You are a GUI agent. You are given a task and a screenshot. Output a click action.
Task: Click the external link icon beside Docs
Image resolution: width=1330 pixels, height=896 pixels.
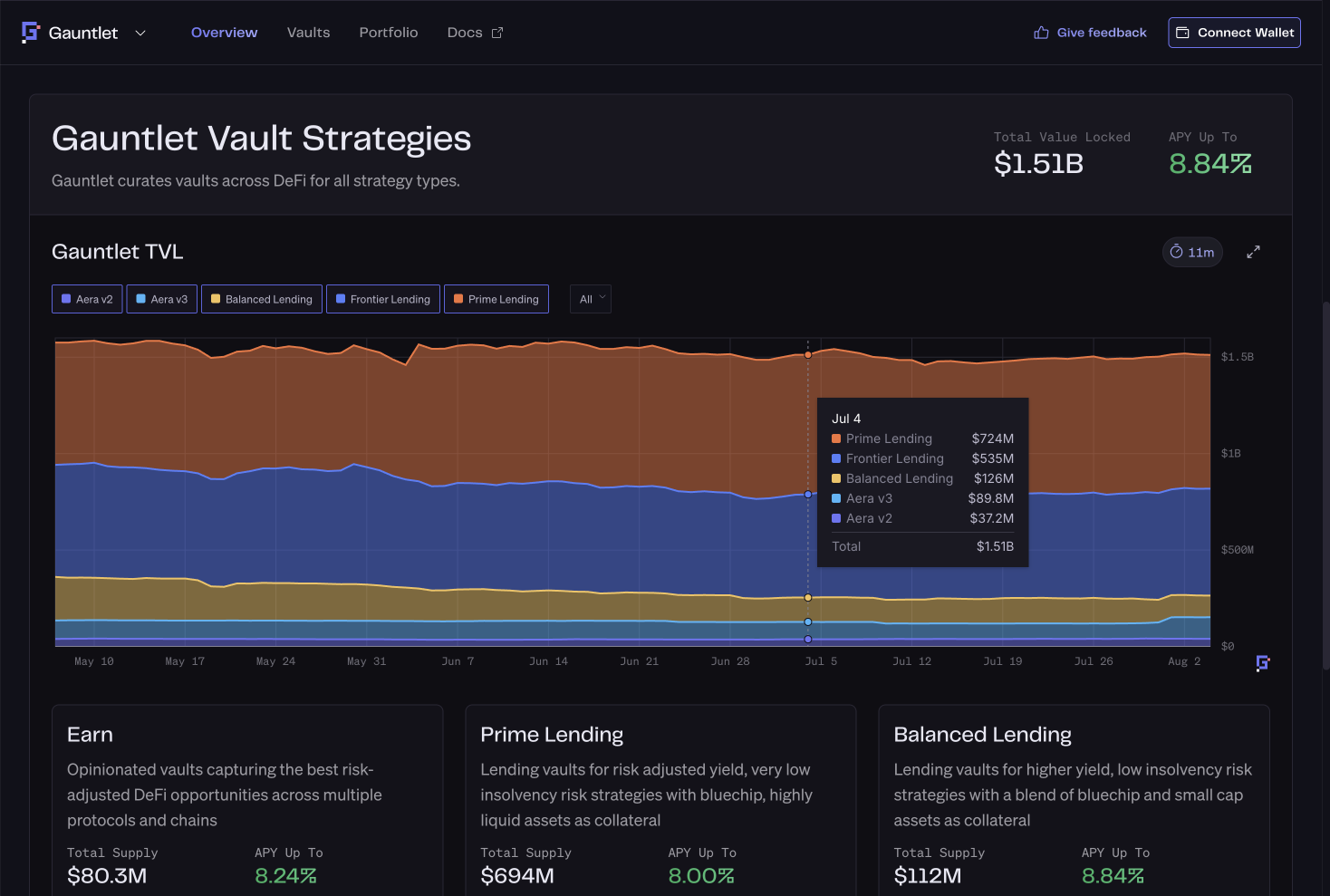(x=497, y=33)
